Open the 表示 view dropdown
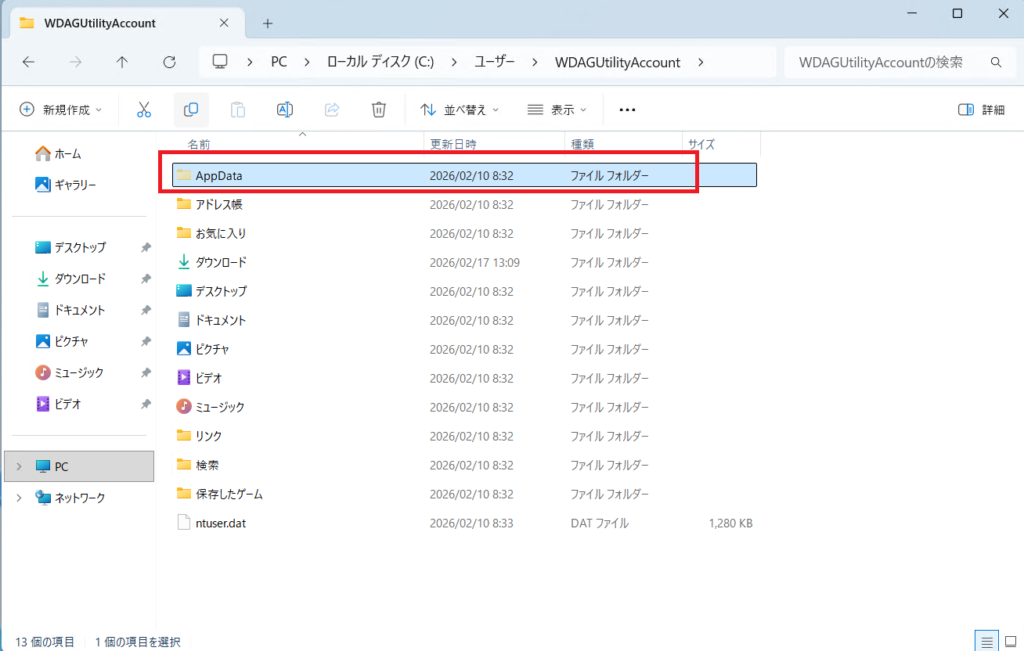1024x651 pixels. click(x=557, y=109)
